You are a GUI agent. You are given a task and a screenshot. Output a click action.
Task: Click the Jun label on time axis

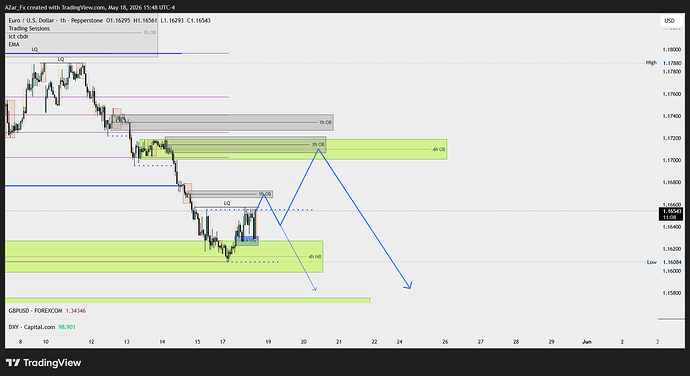pos(587,342)
